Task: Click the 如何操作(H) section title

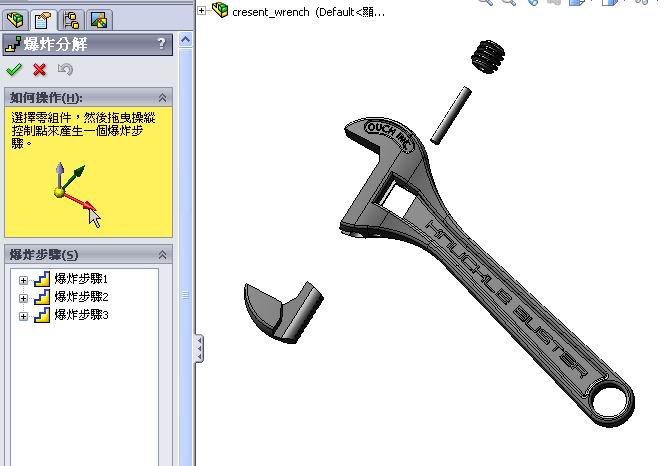Action: [x=46, y=98]
